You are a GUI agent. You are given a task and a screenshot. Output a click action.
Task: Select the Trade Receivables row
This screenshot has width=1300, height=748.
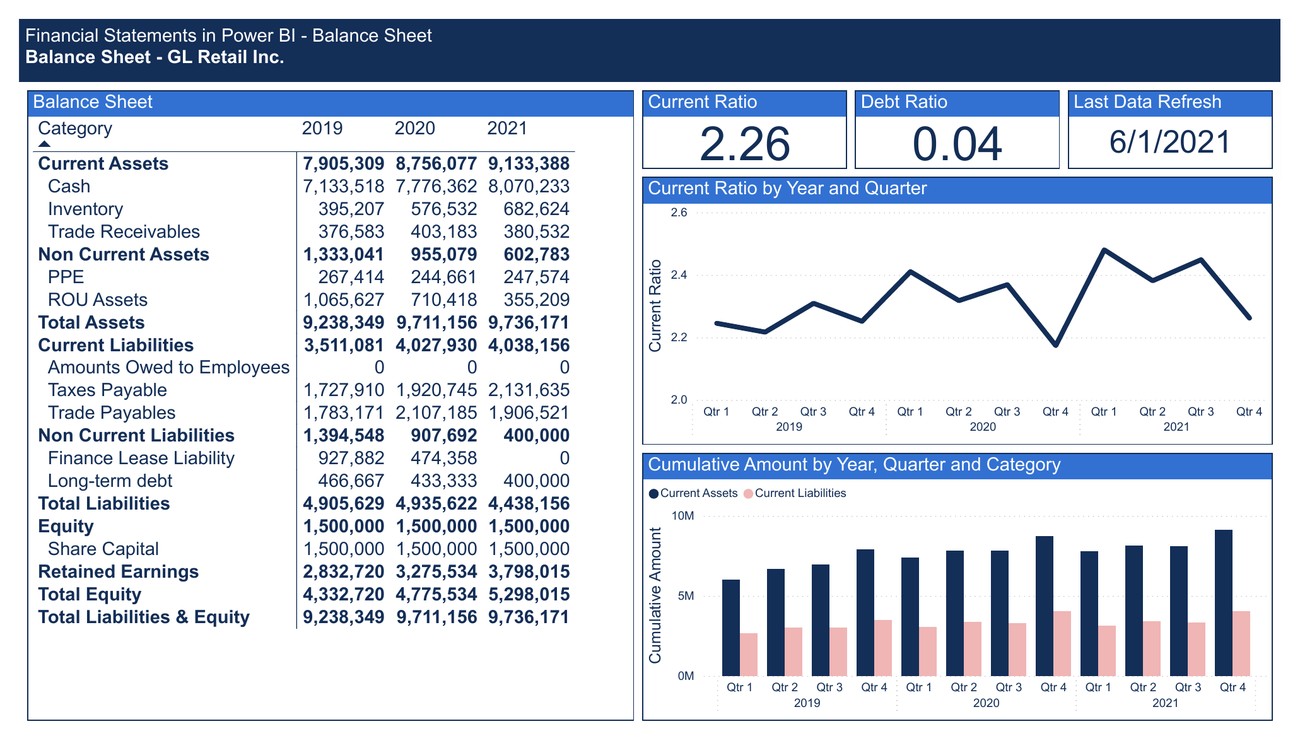(x=124, y=232)
